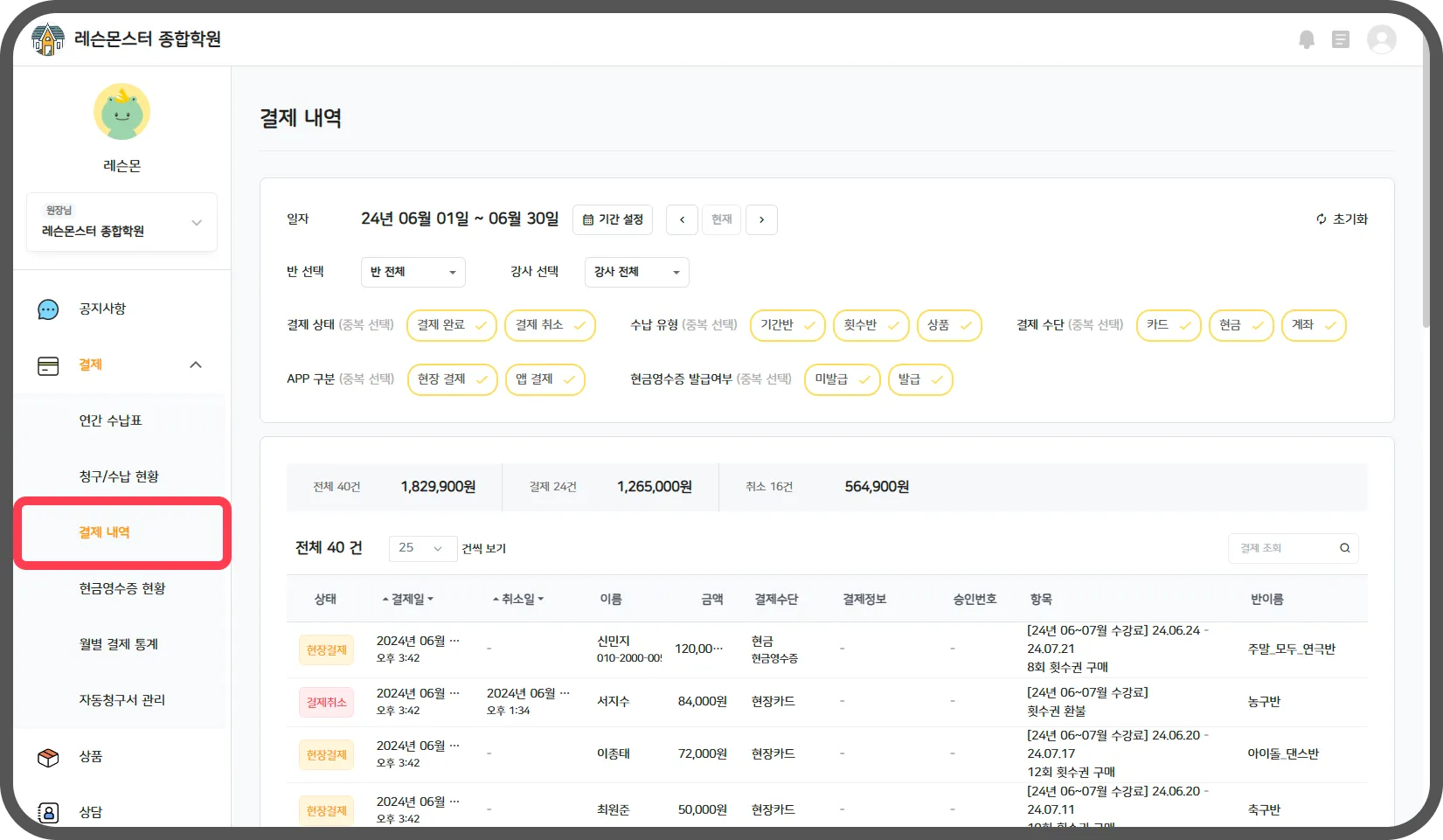The image size is (1443, 840).
Task: Open 월별 결제 통계 in the sidebar
Action: tap(119, 645)
